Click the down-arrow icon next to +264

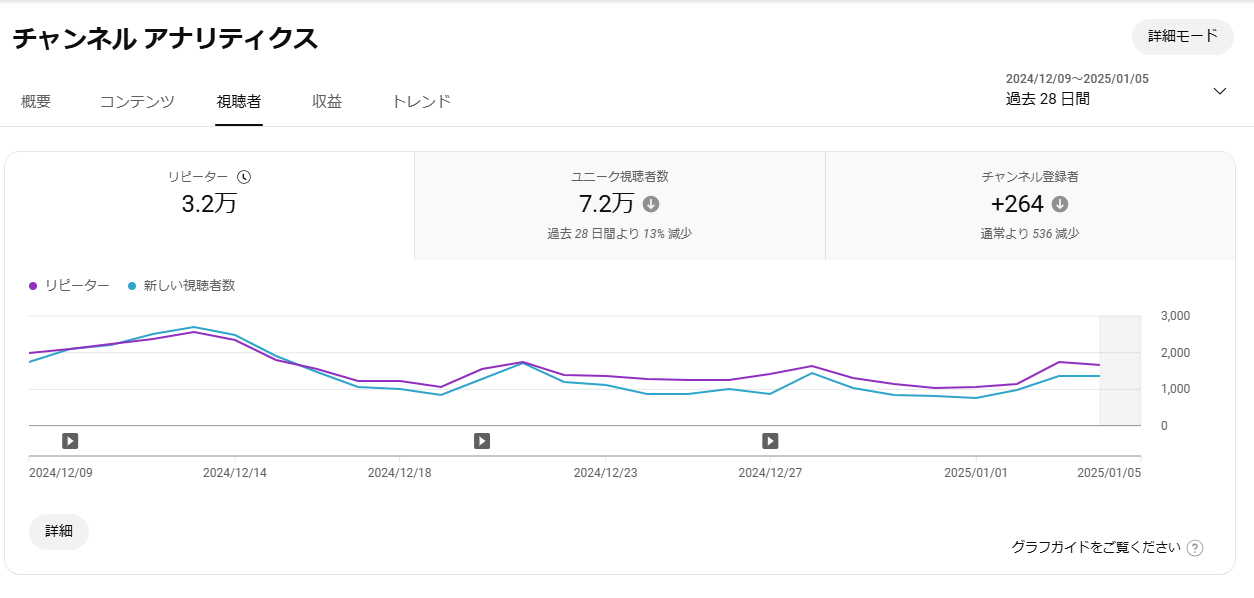pos(1060,204)
